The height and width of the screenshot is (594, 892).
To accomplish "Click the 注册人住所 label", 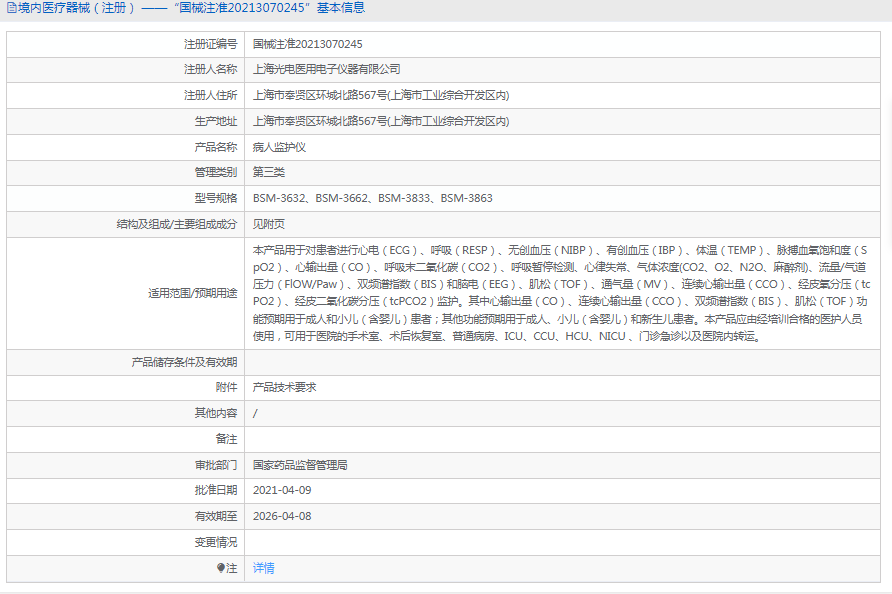I will pyautogui.click(x=210, y=95).
